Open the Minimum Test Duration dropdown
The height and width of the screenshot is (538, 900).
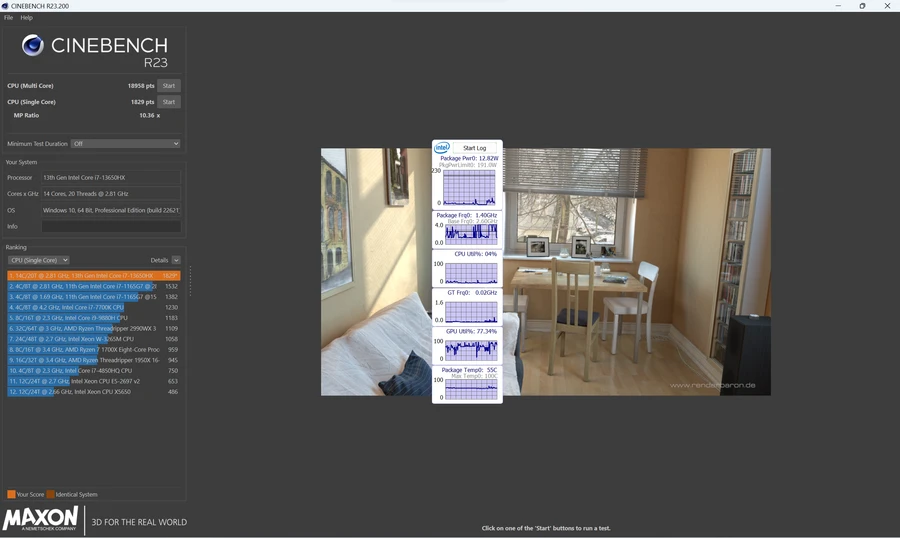pyautogui.click(x=126, y=144)
